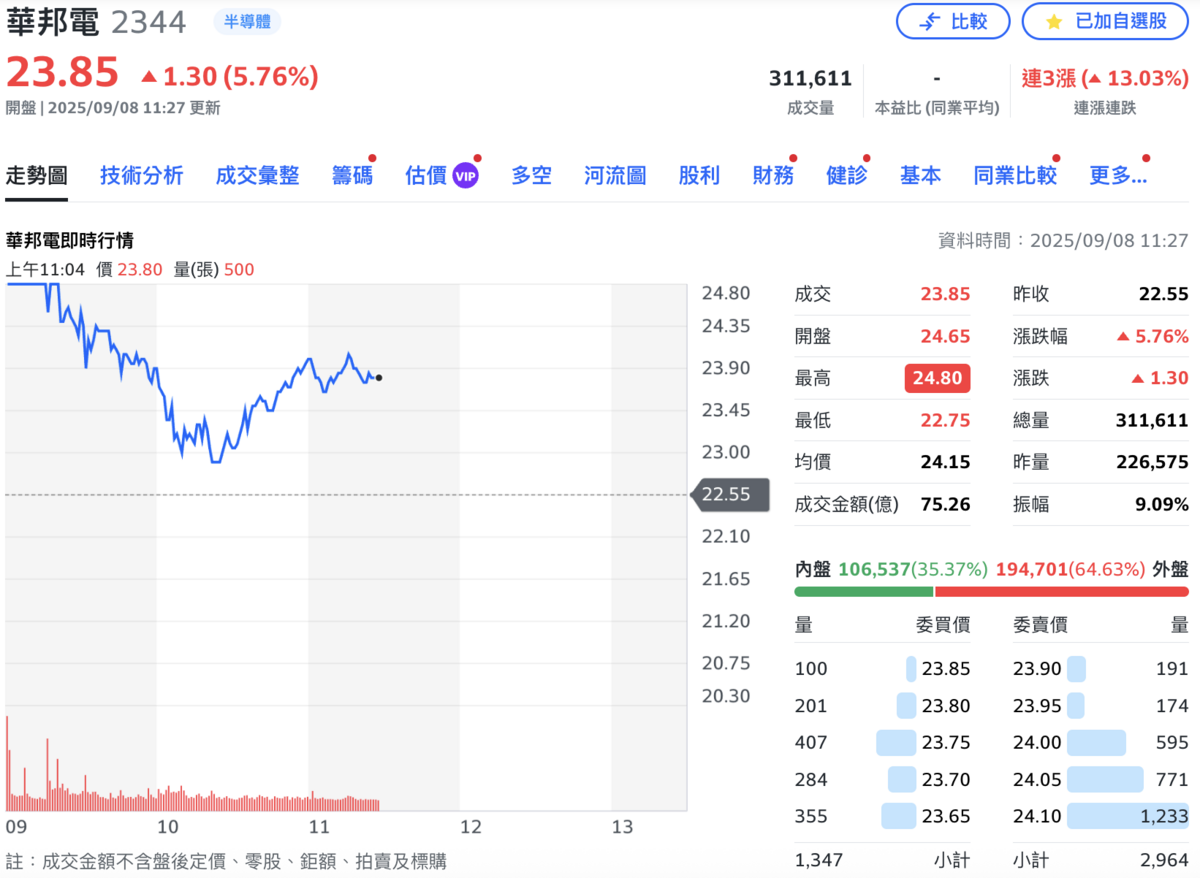Click the ask price 24.10 row
Screen dimensions: 1200x878
(x=1101, y=816)
